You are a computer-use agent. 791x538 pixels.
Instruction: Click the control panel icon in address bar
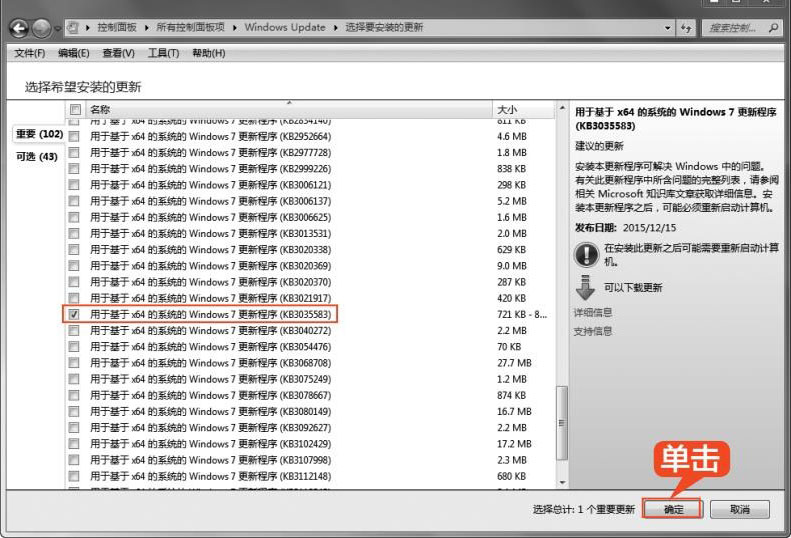tap(73, 28)
